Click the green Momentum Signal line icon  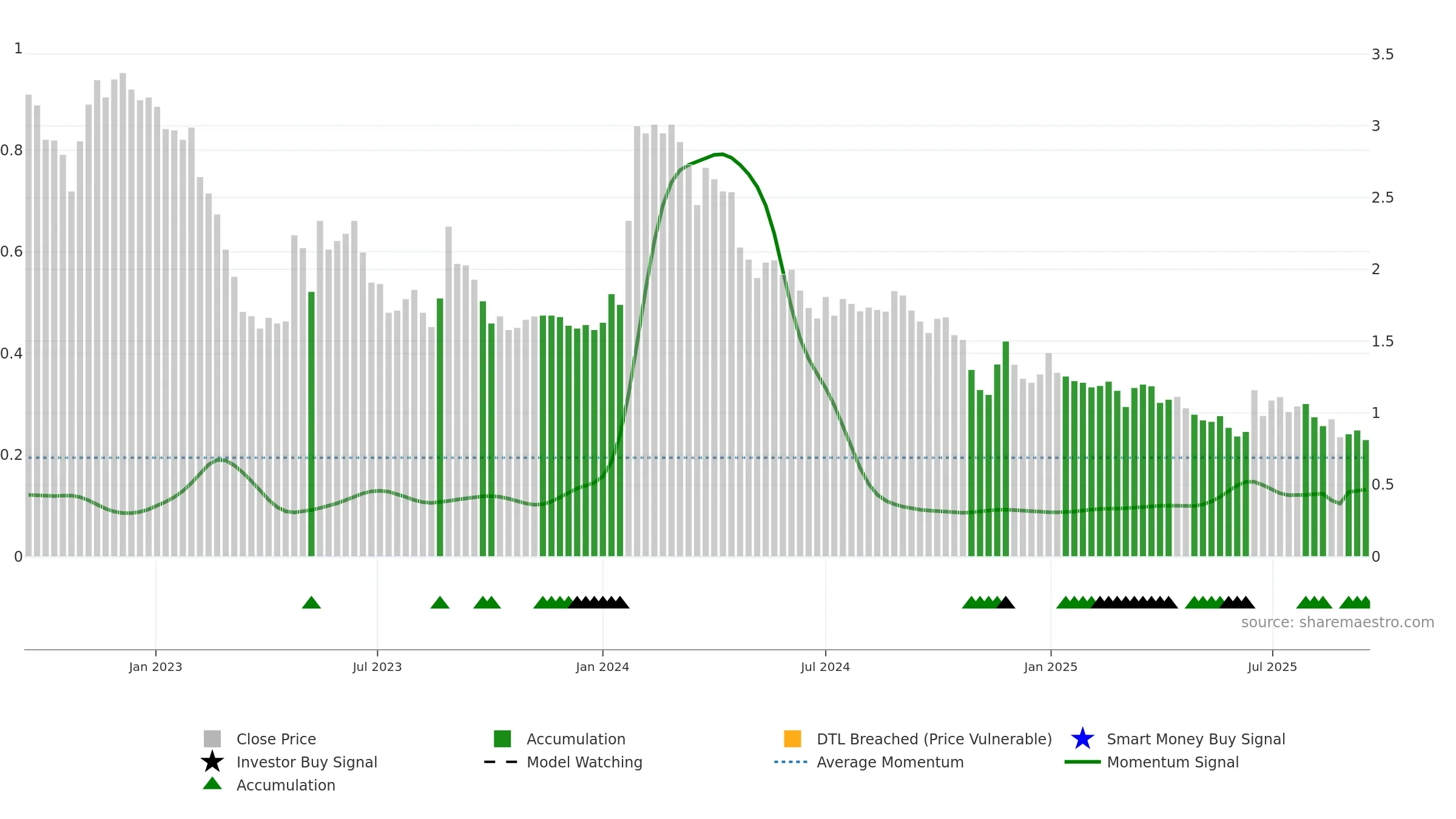[x=1082, y=762]
